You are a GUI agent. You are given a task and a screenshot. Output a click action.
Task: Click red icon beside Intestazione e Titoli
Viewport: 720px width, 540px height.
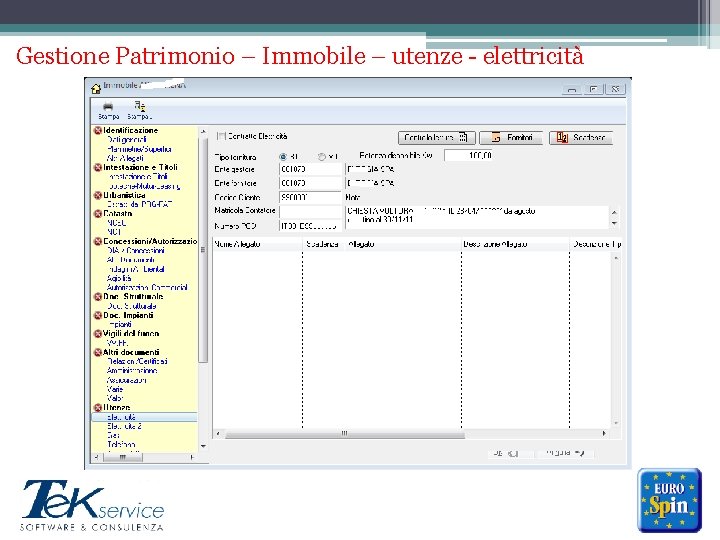(98, 167)
